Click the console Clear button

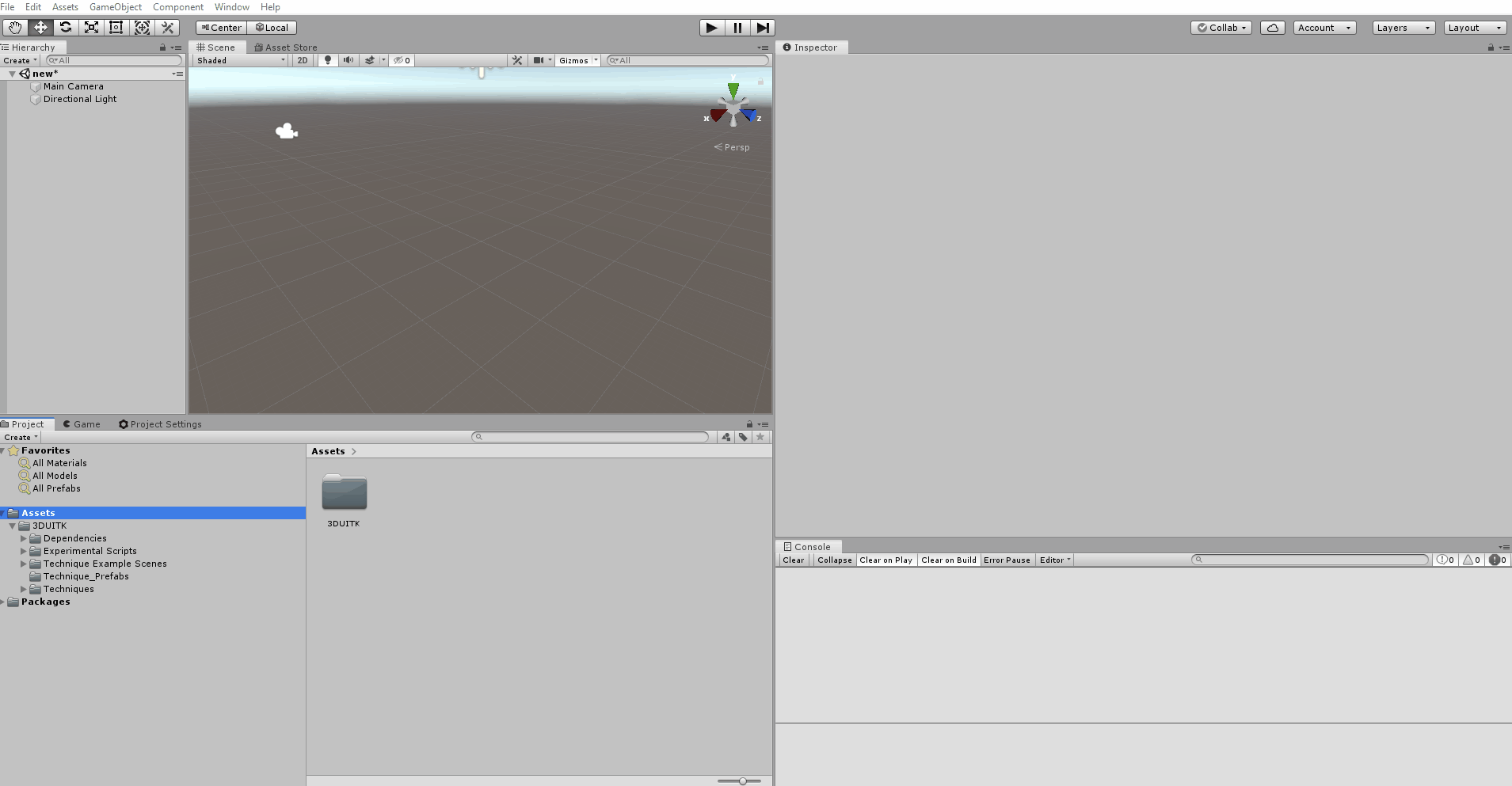pos(793,560)
